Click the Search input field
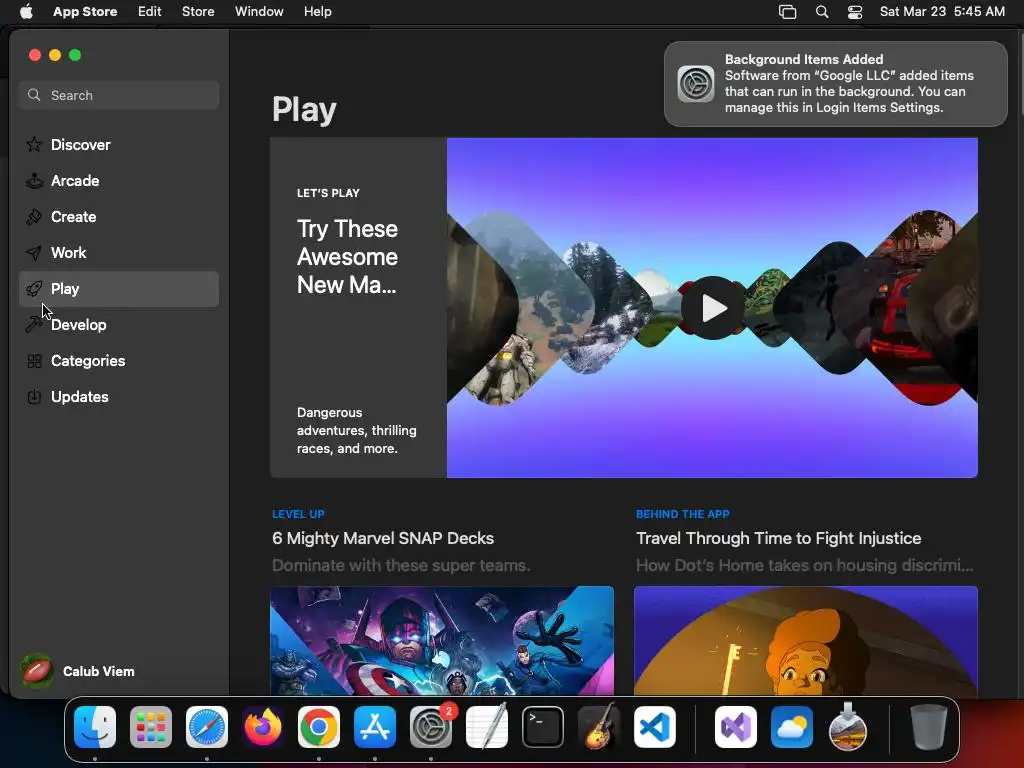Image resolution: width=1024 pixels, height=768 pixels. [x=119, y=95]
